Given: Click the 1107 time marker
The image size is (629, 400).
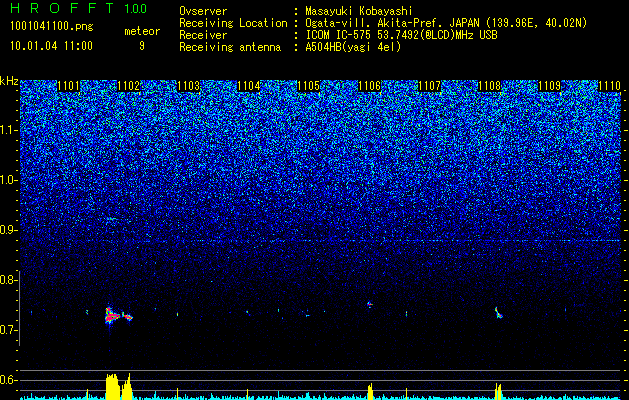Looking at the screenshot, I should (x=429, y=86).
